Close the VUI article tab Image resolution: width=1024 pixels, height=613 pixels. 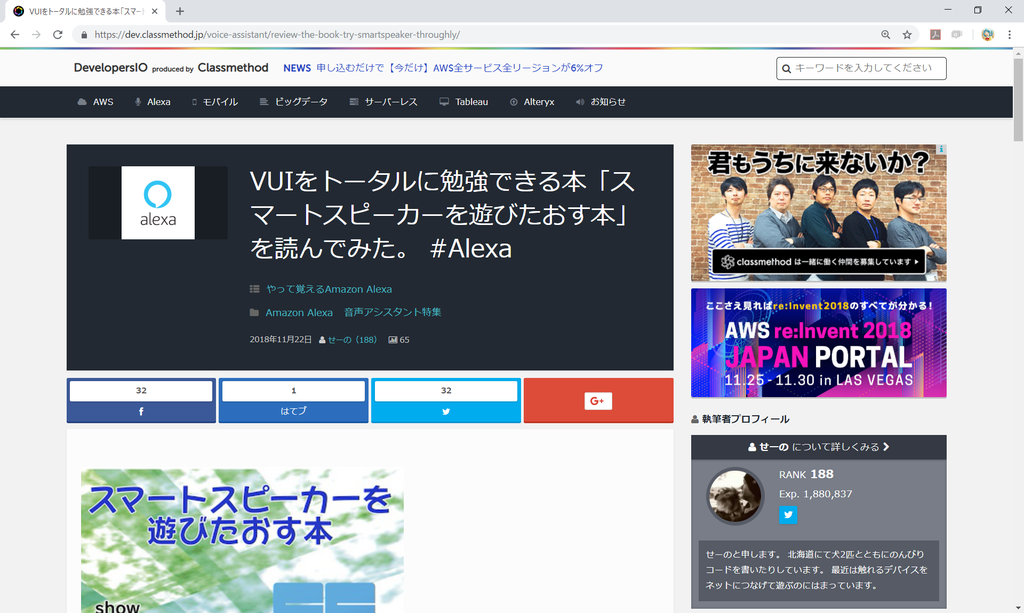(x=155, y=11)
